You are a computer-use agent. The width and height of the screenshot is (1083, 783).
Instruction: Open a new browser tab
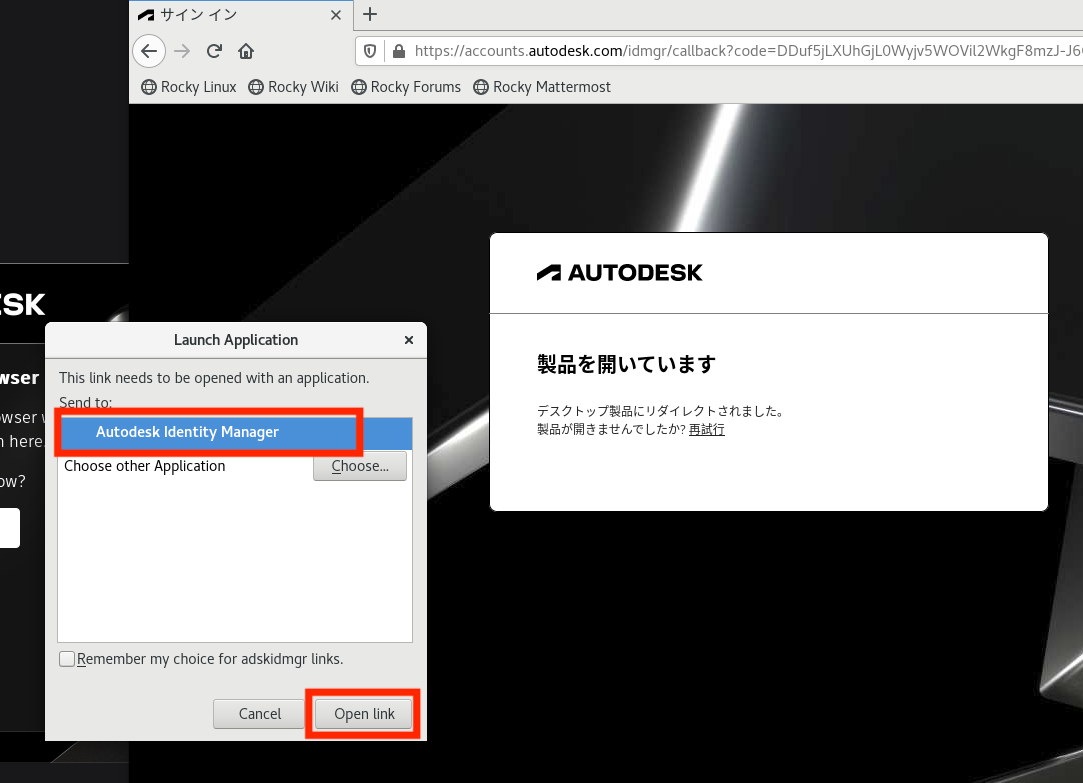pyautogui.click(x=369, y=15)
